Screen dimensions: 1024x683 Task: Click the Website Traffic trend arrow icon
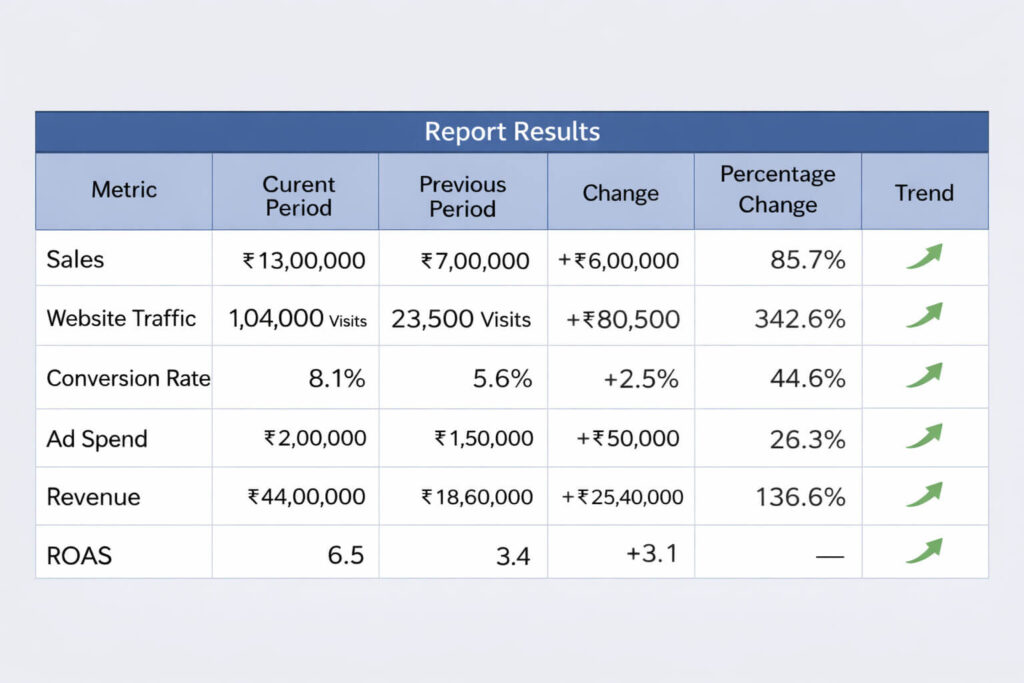tap(924, 317)
